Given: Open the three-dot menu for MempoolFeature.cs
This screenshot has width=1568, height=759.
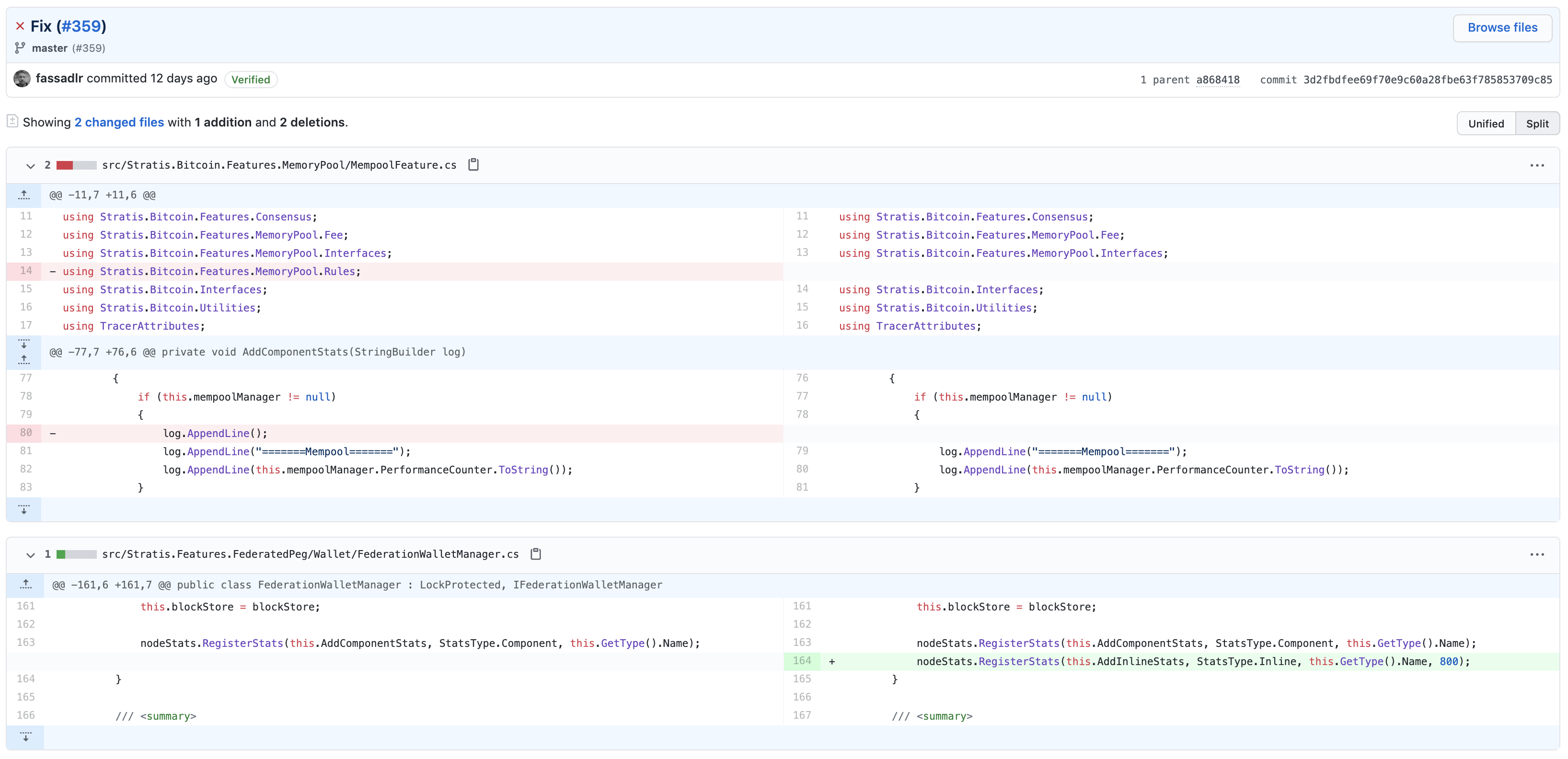Looking at the screenshot, I should [x=1536, y=165].
